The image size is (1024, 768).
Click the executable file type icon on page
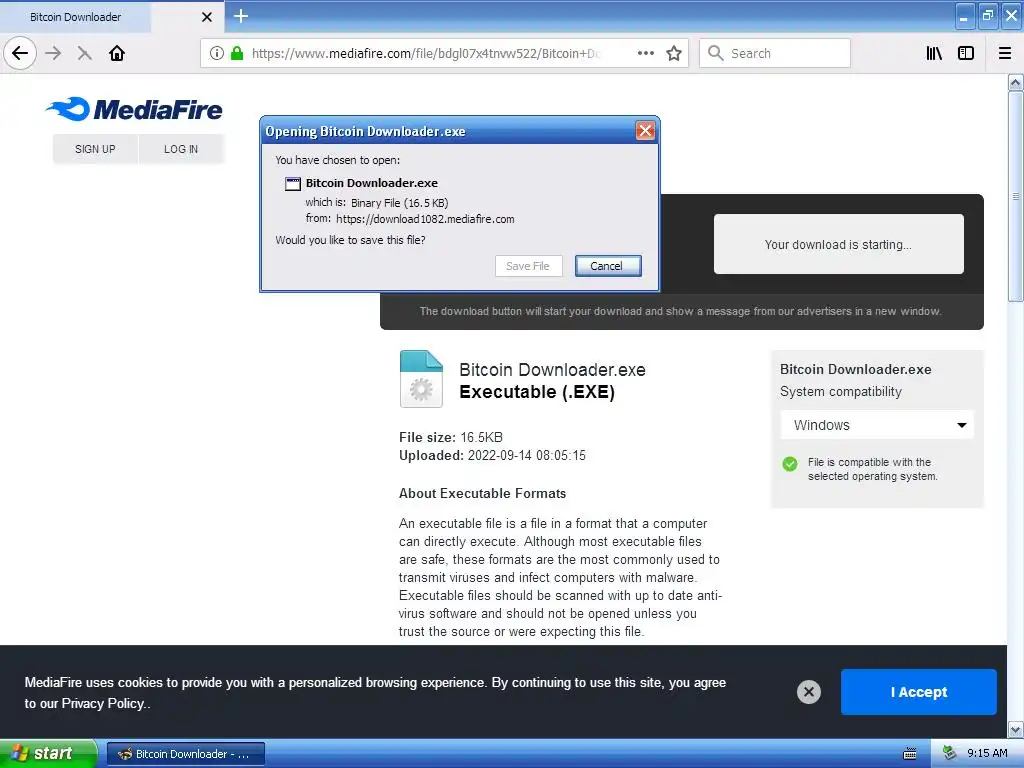click(x=421, y=379)
